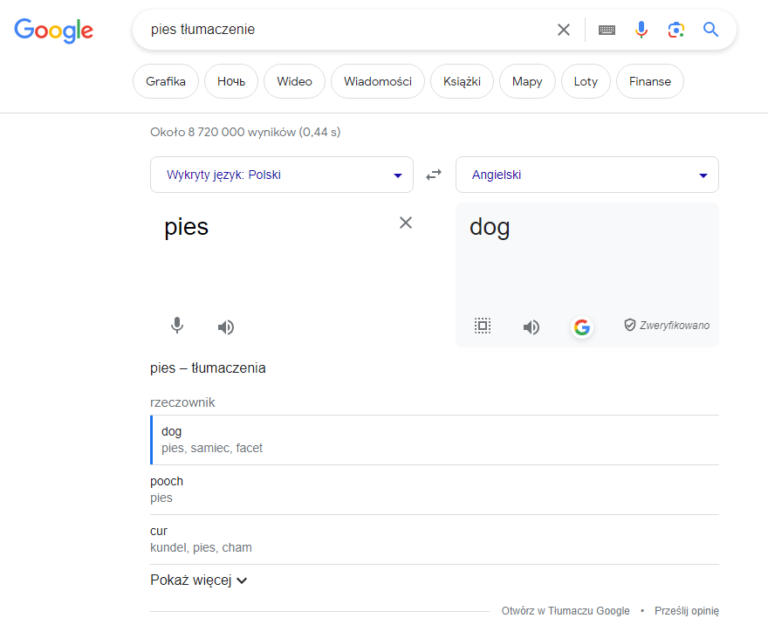Expand Pokaż więcej translations
Screen dimensions: 768x632
coord(198,580)
